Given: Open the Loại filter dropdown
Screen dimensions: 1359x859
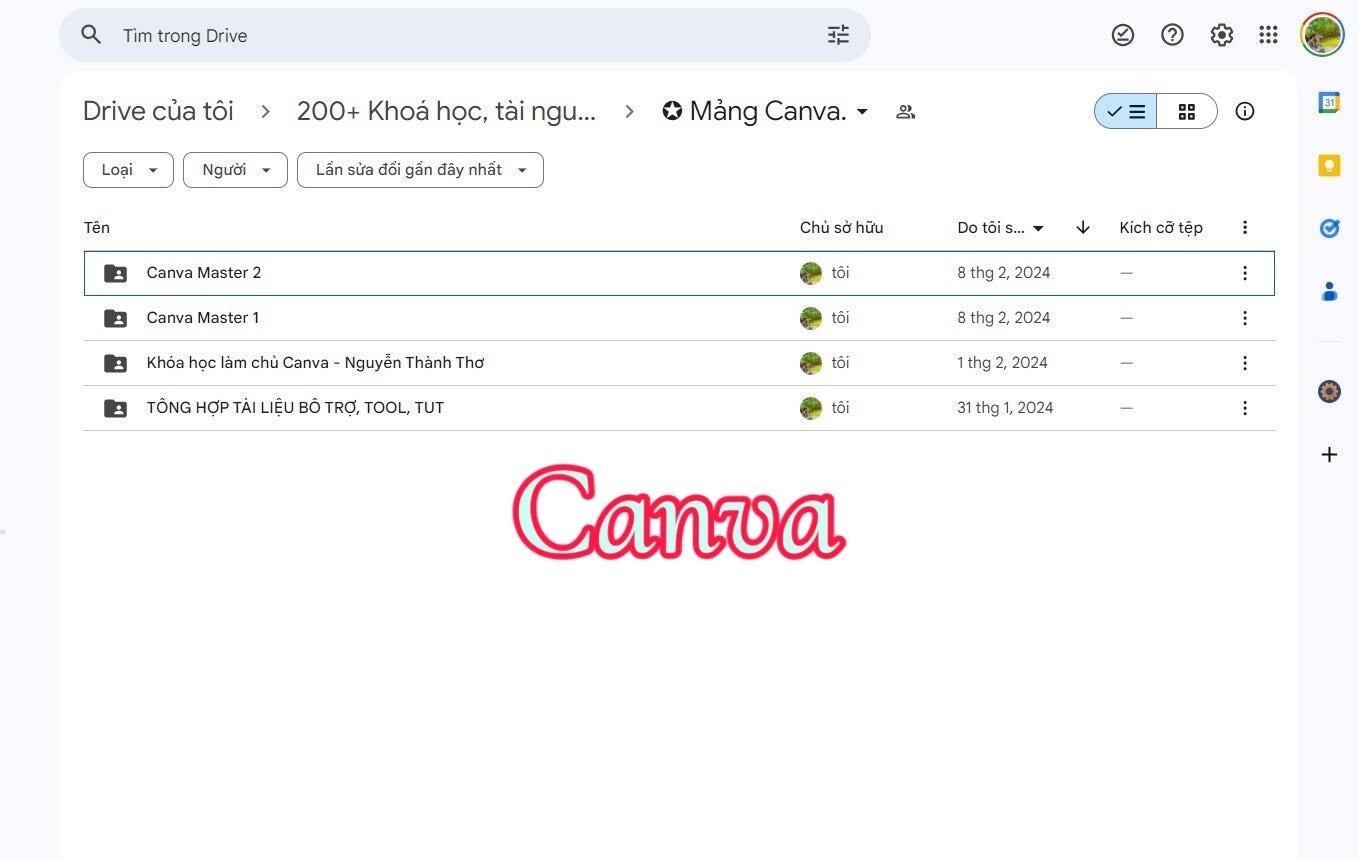Looking at the screenshot, I should (x=128, y=170).
